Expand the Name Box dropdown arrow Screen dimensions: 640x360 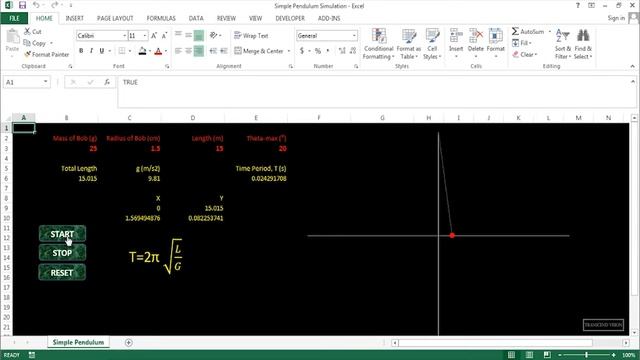pos(45,82)
